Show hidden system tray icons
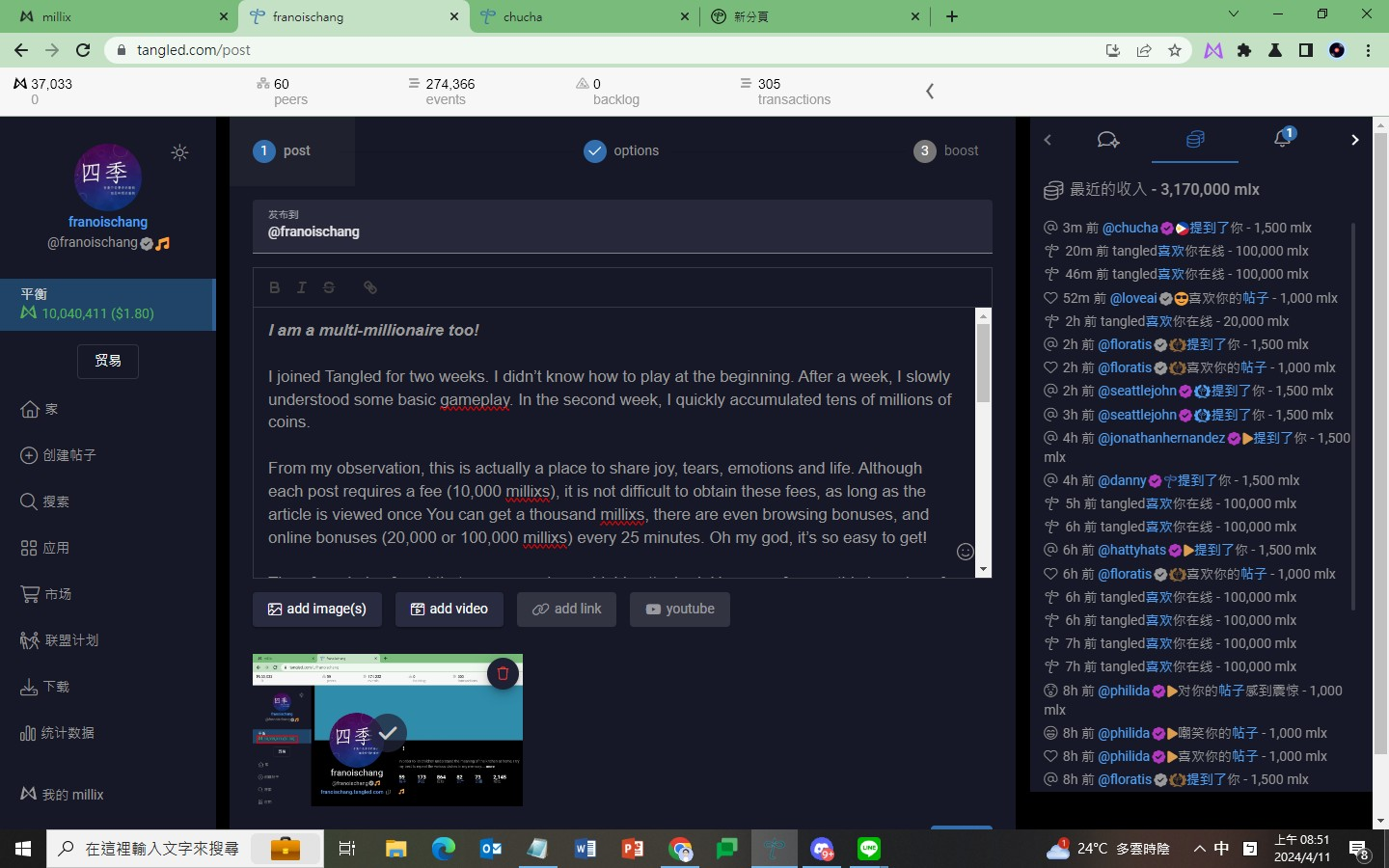The image size is (1389, 868). click(1199, 849)
